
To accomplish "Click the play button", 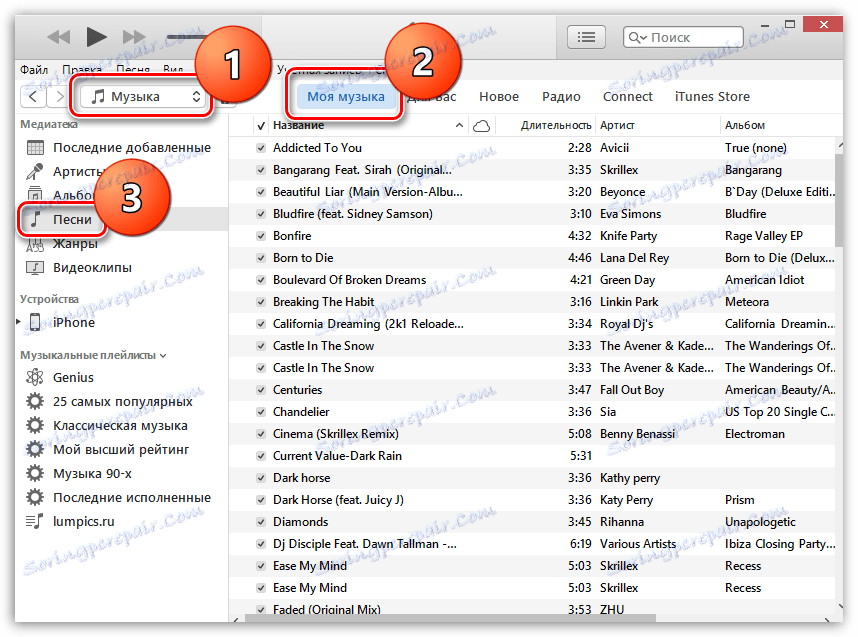I will pyautogui.click(x=96, y=37).
